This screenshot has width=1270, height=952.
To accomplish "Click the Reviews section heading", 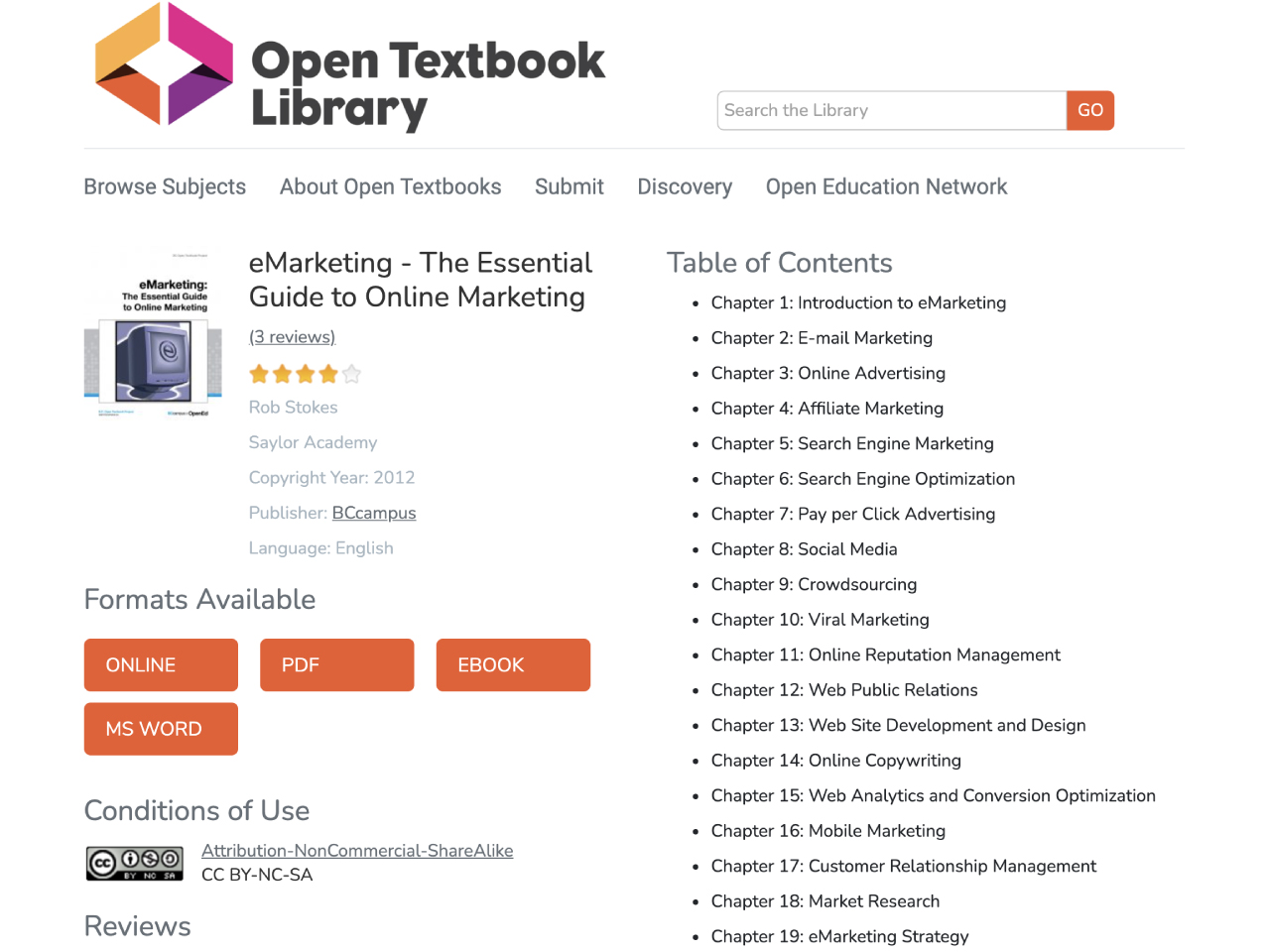I will tap(138, 926).
